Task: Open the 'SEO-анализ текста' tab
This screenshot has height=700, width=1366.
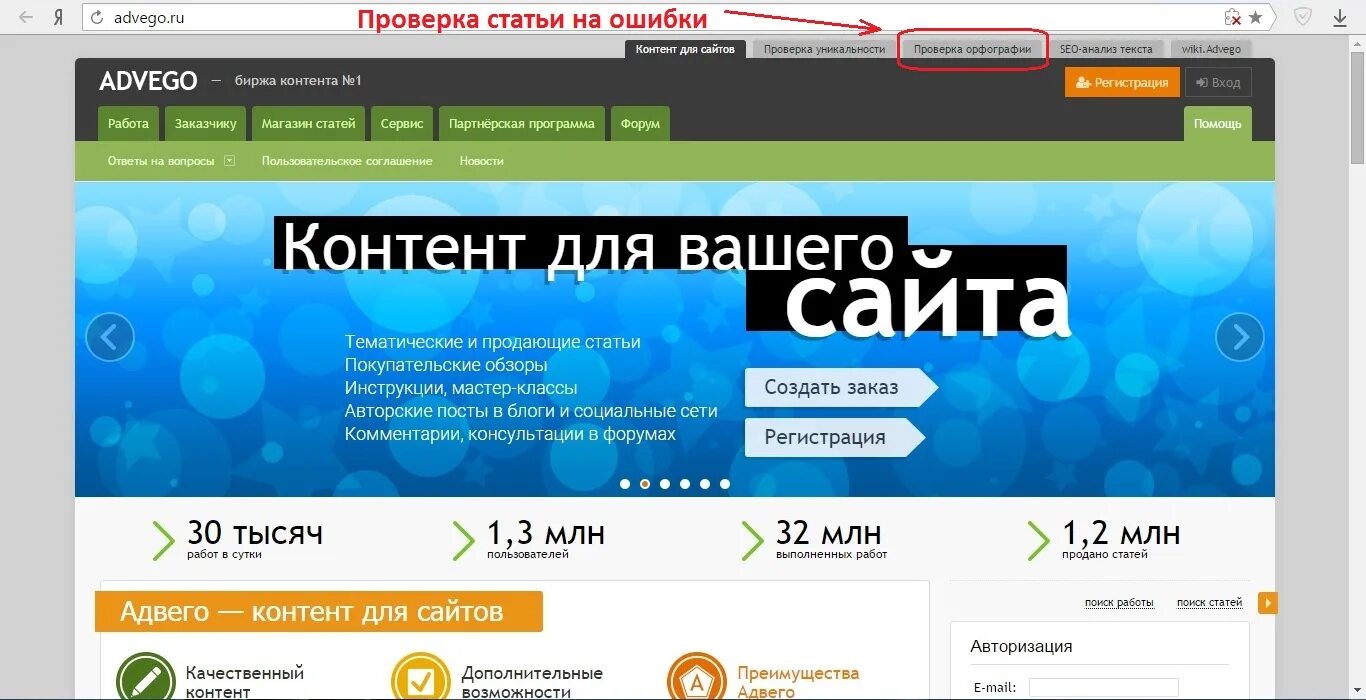Action: [1106, 49]
